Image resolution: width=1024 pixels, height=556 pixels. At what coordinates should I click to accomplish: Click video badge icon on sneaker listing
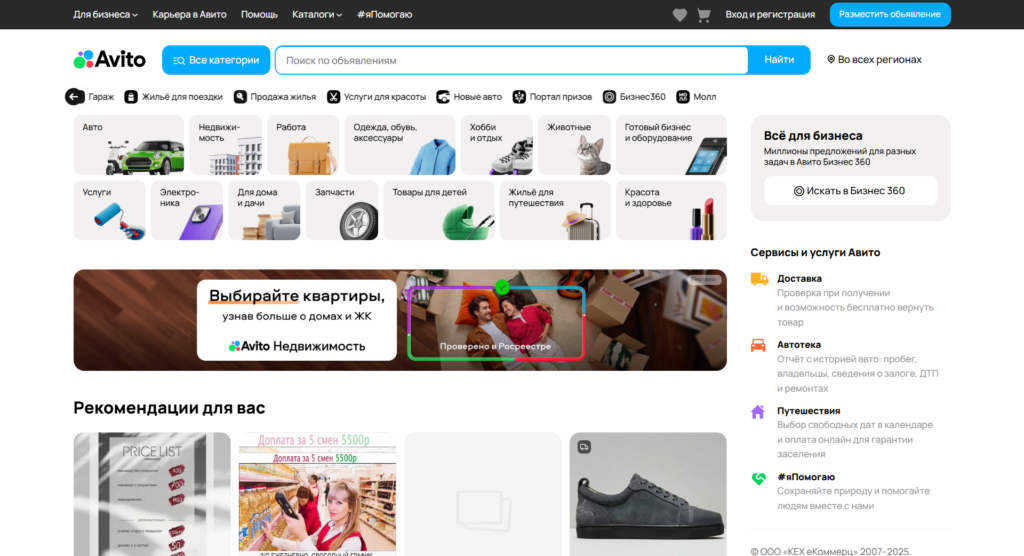(584, 447)
